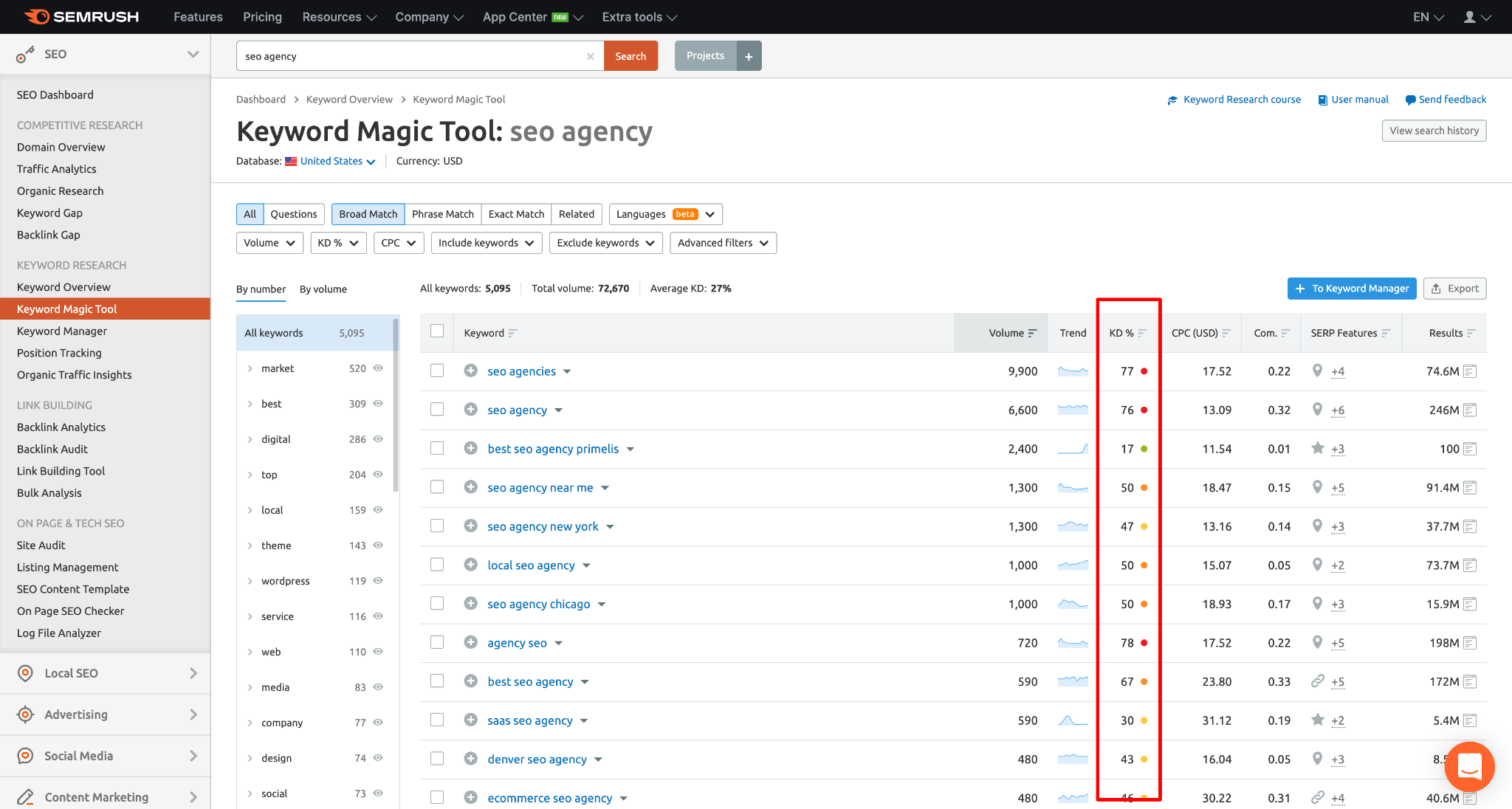Screen dimensions: 1512x809
Task: Select Exact Match tab
Action: click(x=516, y=214)
